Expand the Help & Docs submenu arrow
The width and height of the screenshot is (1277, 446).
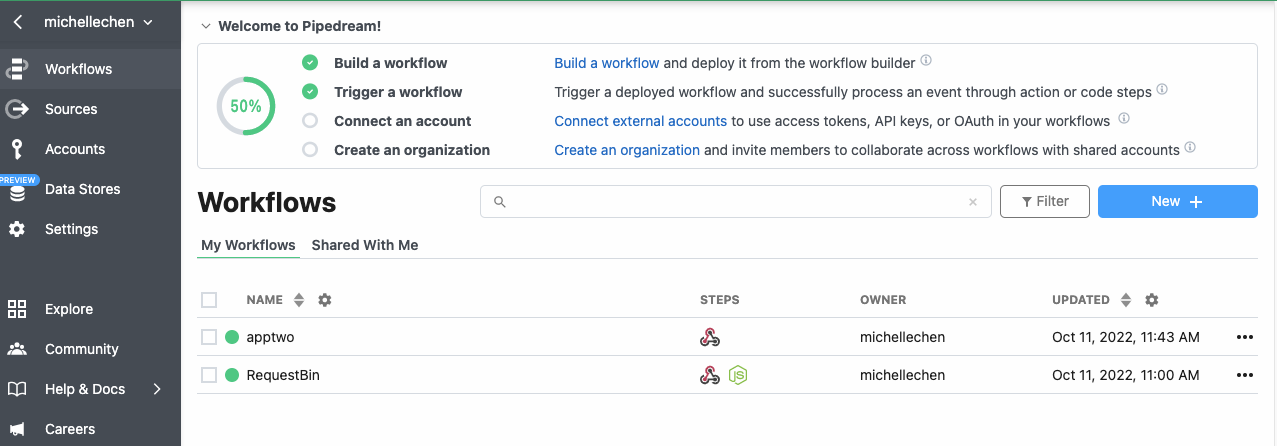157,389
